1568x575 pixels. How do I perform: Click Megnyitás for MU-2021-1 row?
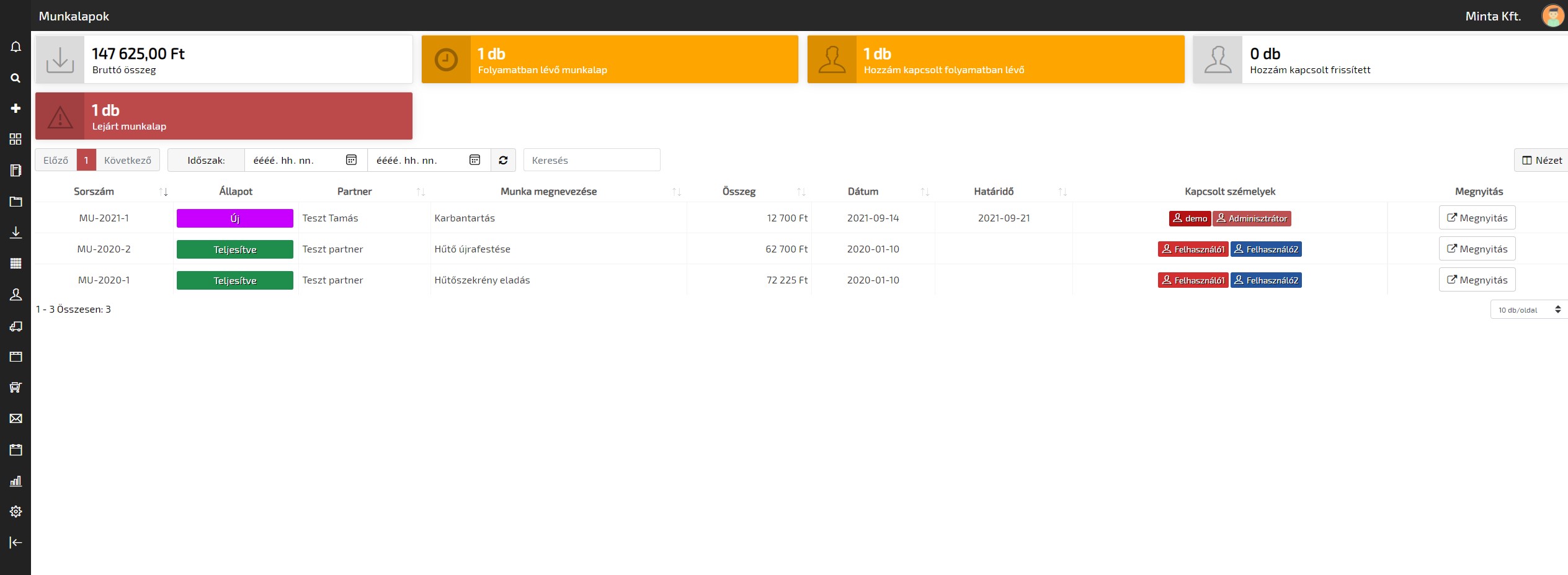[1477, 218]
